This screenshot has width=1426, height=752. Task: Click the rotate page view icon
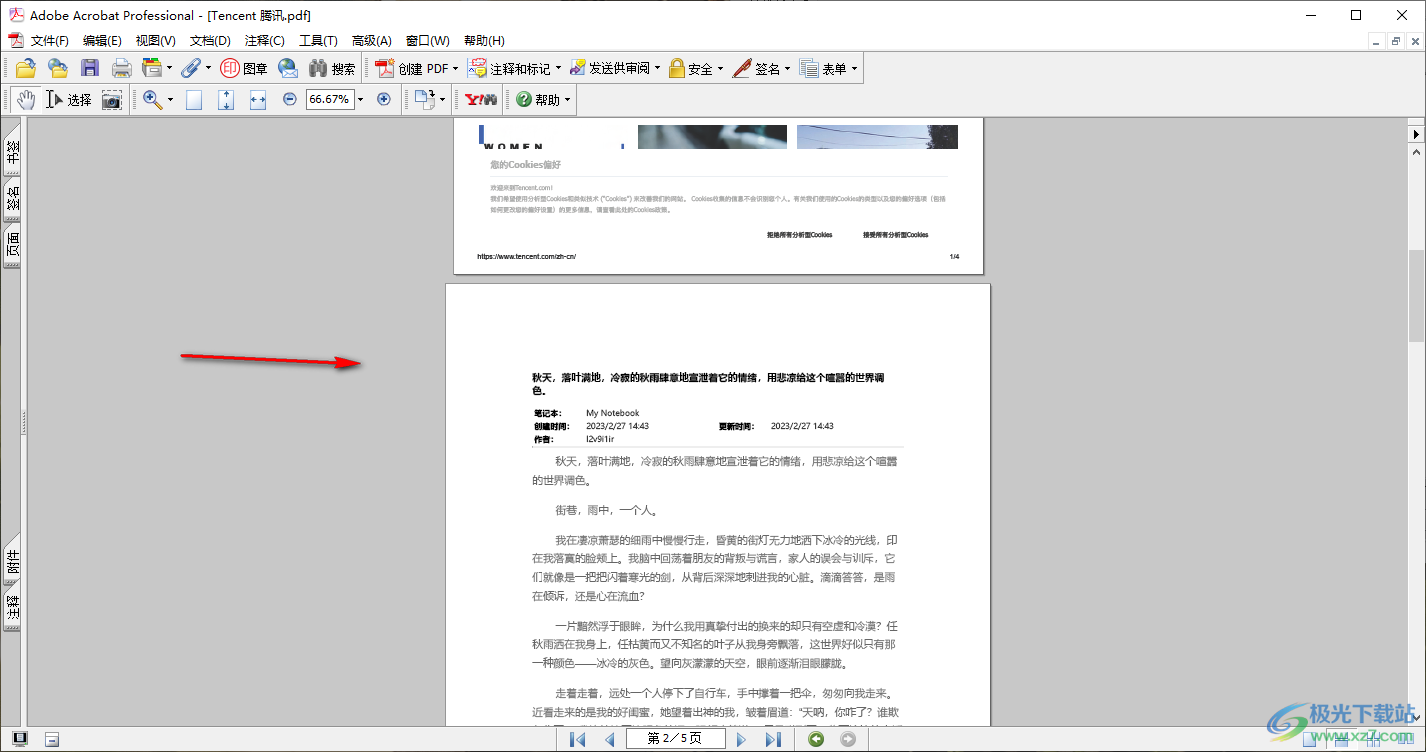[425, 99]
